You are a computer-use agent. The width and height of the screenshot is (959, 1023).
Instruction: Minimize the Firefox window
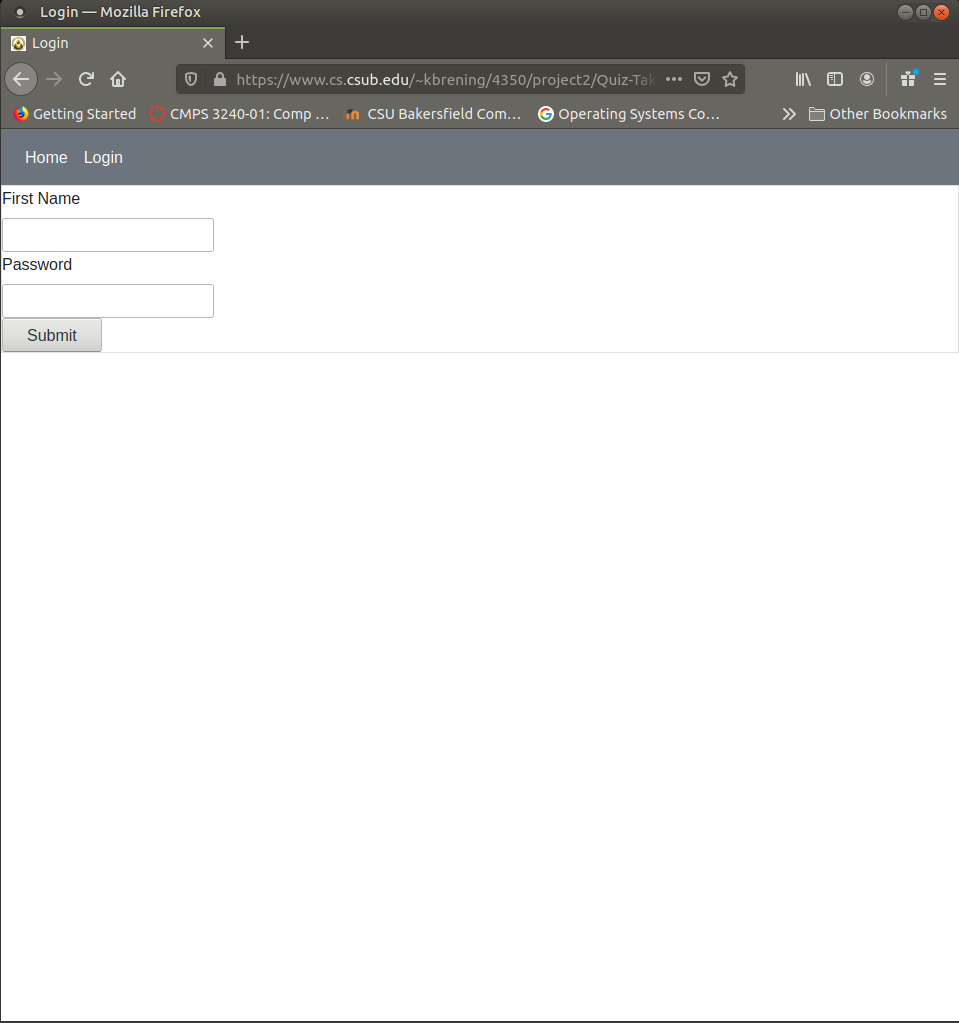[x=906, y=12]
